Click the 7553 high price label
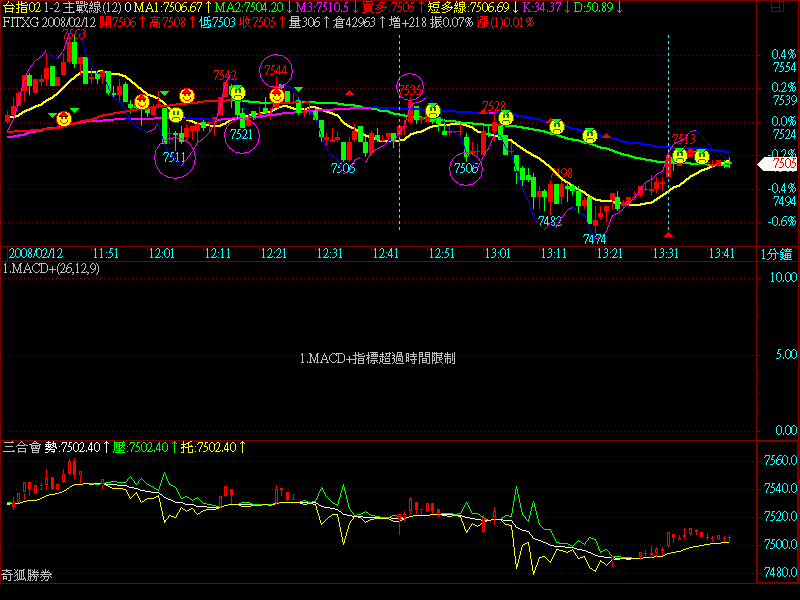 coord(74,35)
